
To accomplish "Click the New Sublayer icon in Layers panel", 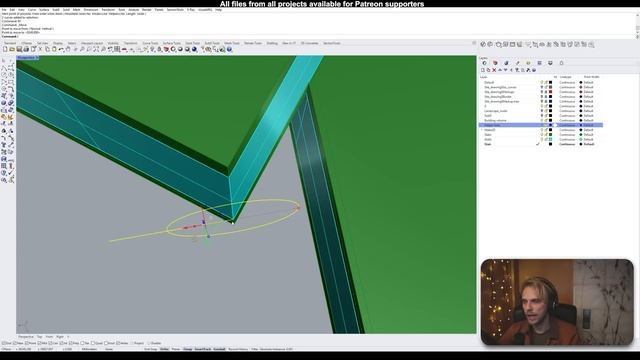I will (488, 70).
